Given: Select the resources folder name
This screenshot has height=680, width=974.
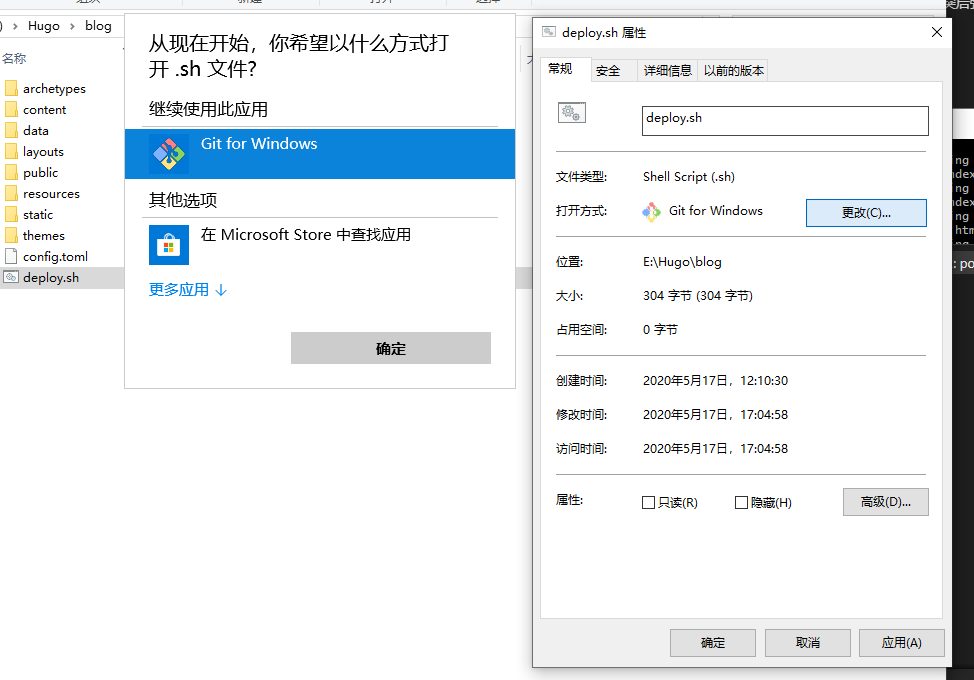Looking at the screenshot, I should pyautogui.click(x=51, y=194).
